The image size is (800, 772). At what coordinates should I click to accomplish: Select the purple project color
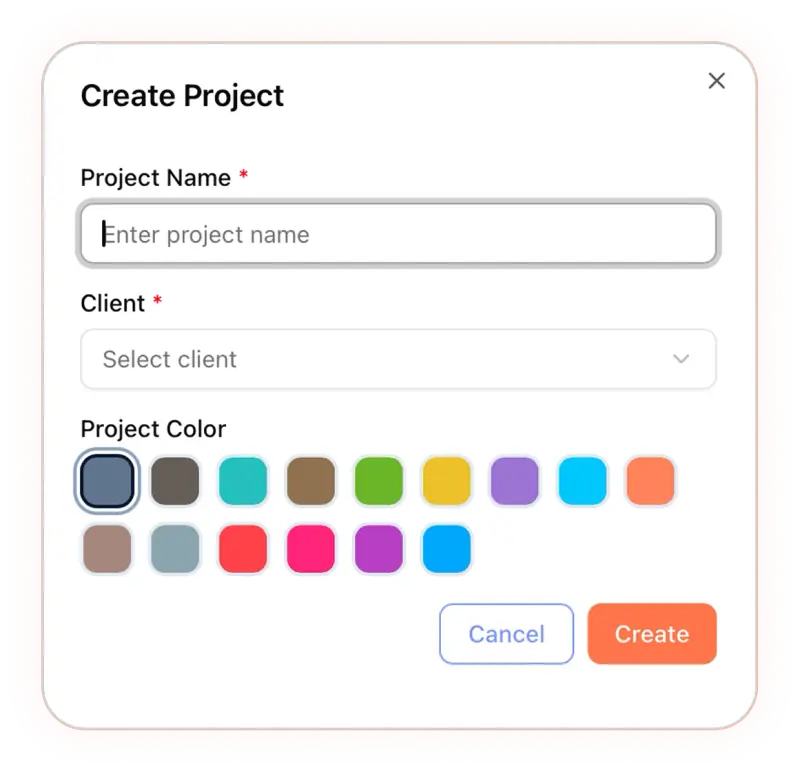coord(515,481)
